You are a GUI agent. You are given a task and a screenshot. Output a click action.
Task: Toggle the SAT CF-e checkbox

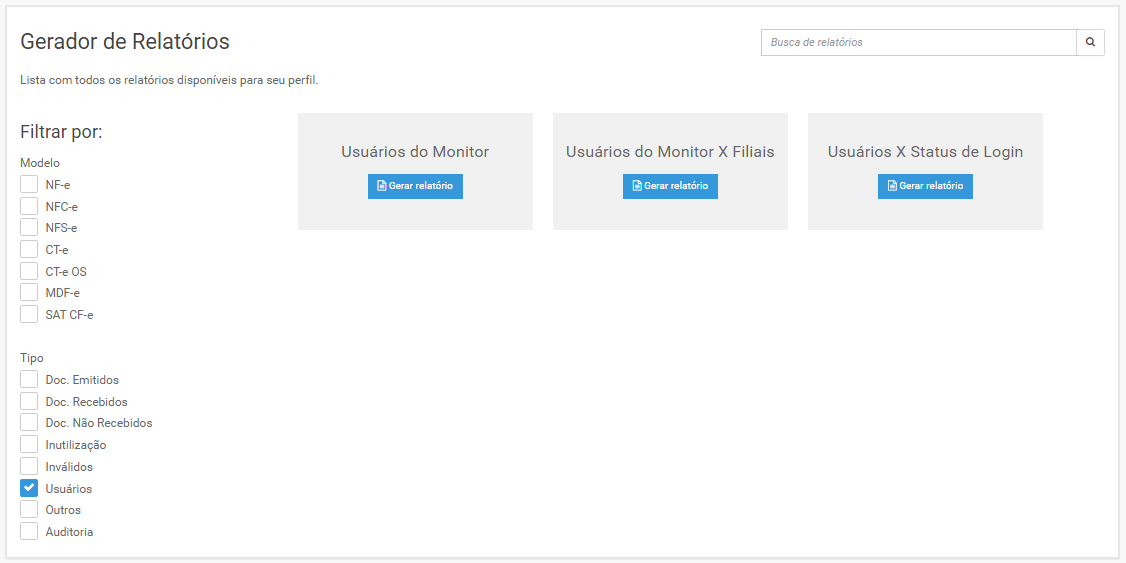coord(29,314)
